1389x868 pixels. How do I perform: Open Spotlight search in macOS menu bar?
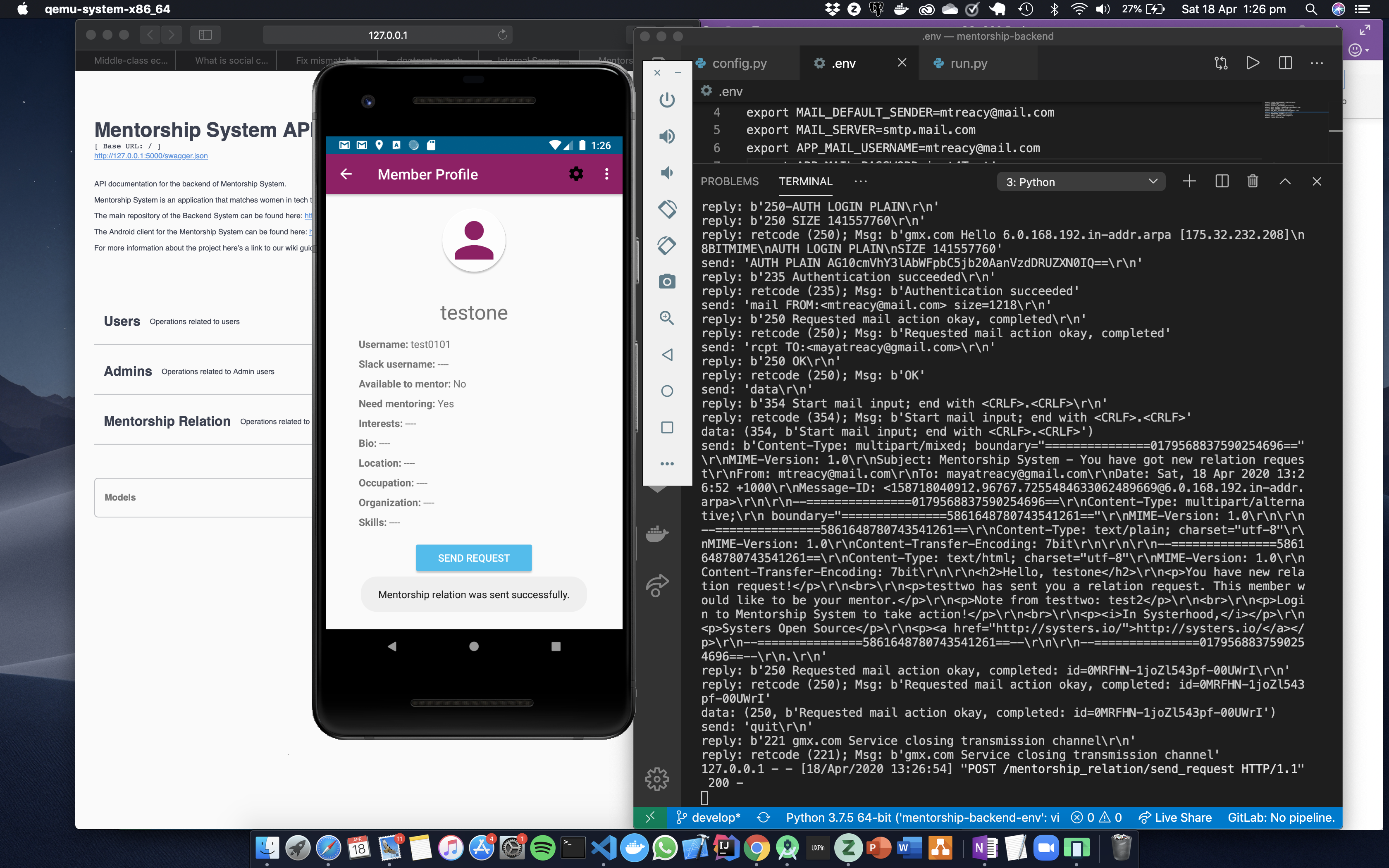pyautogui.click(x=1311, y=9)
